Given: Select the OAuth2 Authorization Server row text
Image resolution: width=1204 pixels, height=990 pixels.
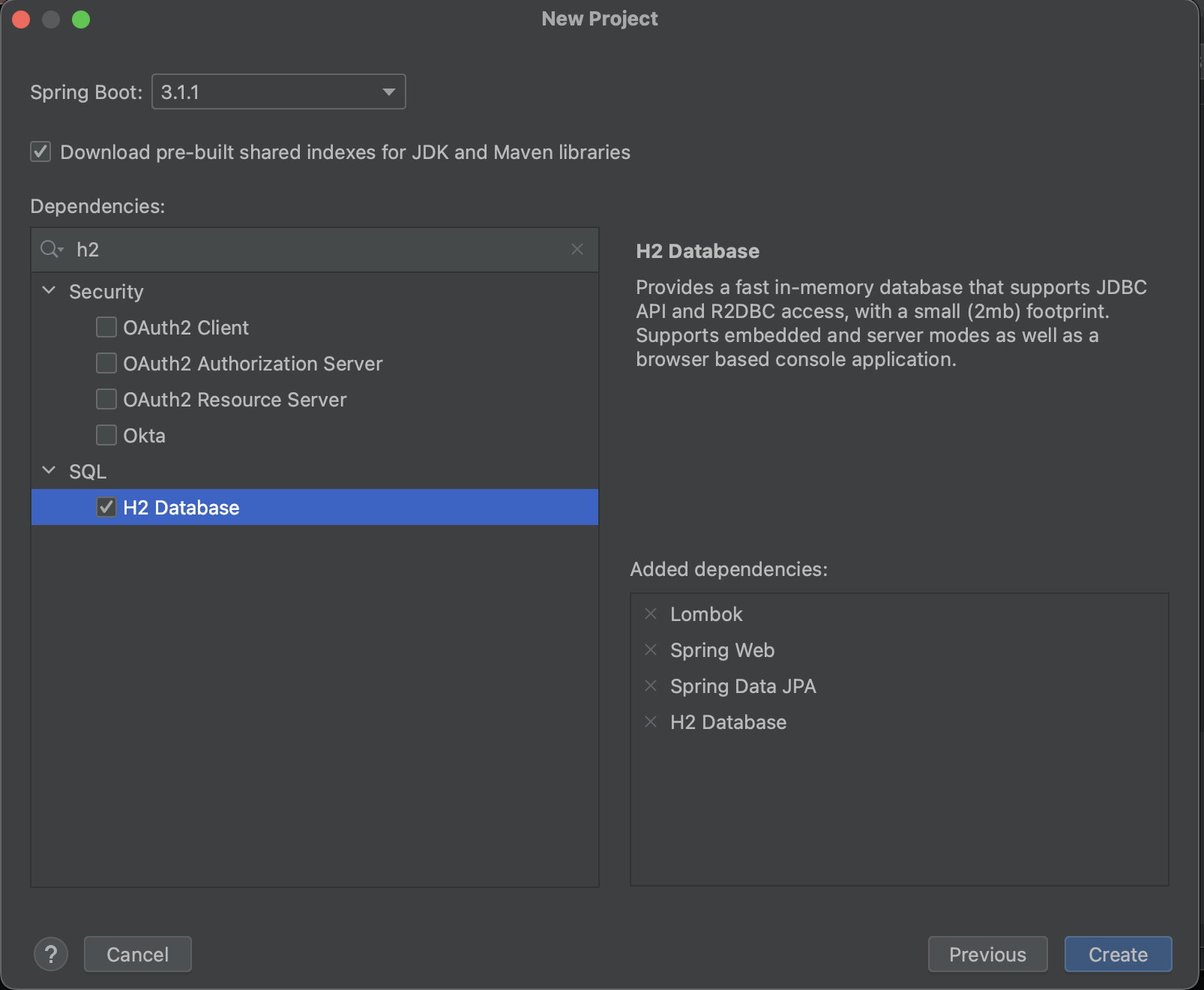Looking at the screenshot, I should coord(253,364).
